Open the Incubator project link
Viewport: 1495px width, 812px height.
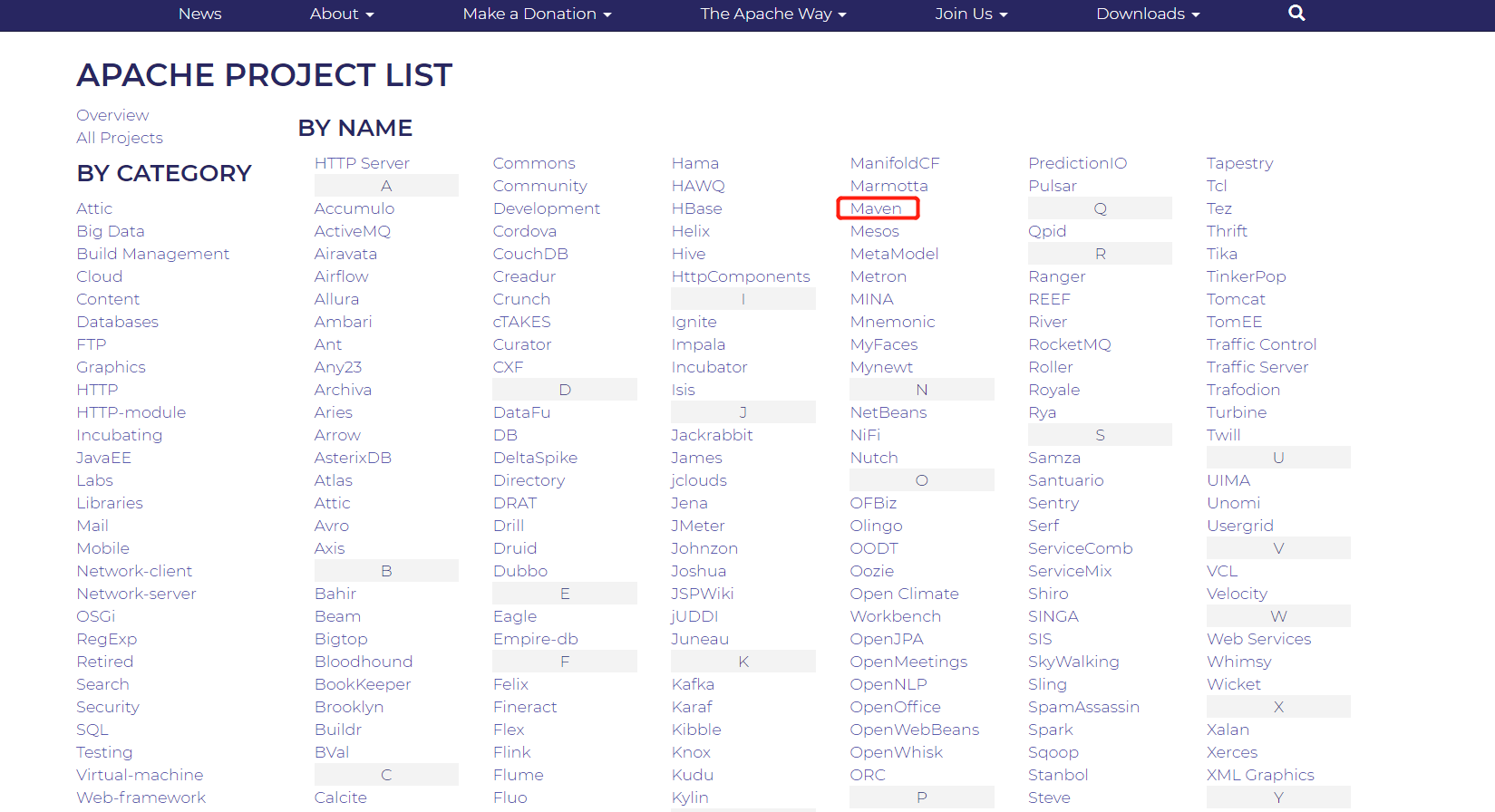pos(710,367)
